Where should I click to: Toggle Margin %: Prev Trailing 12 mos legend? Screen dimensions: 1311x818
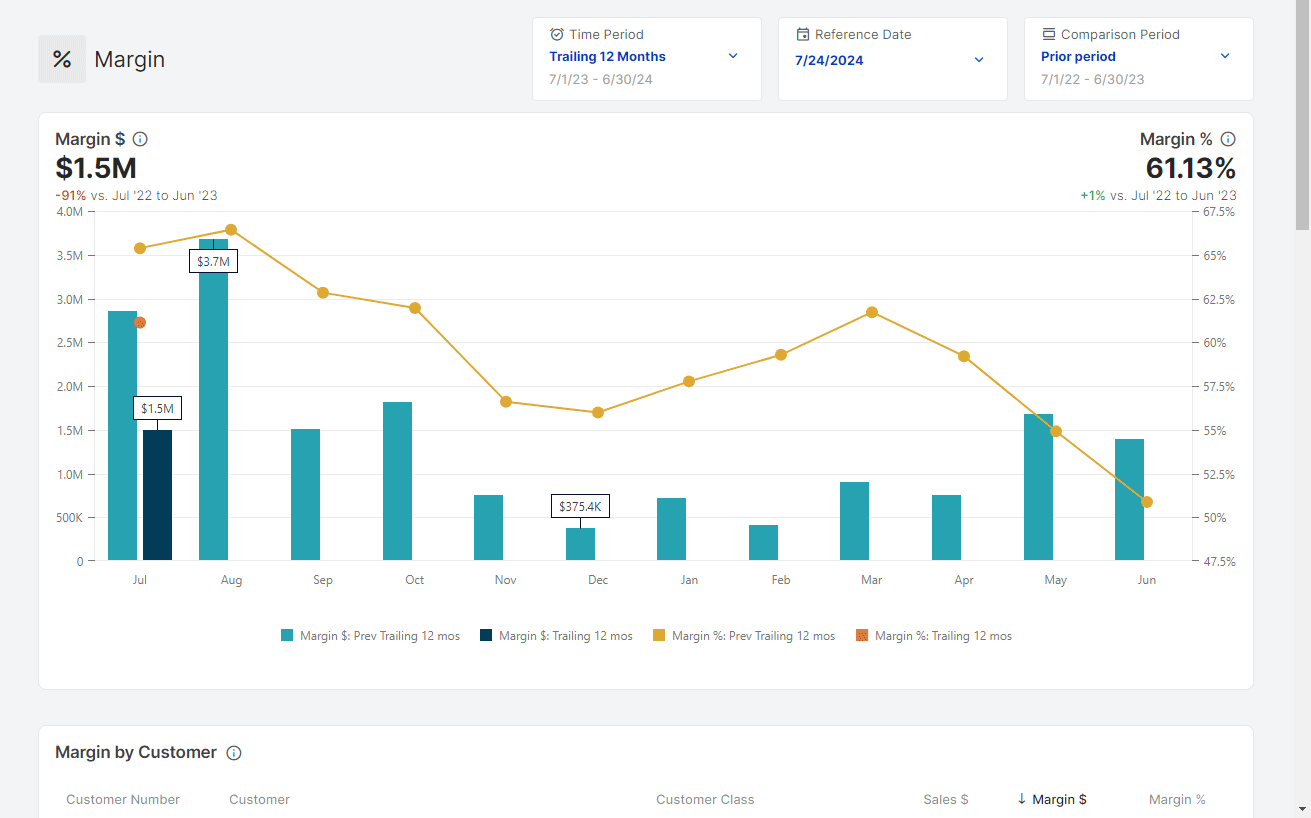coord(743,636)
